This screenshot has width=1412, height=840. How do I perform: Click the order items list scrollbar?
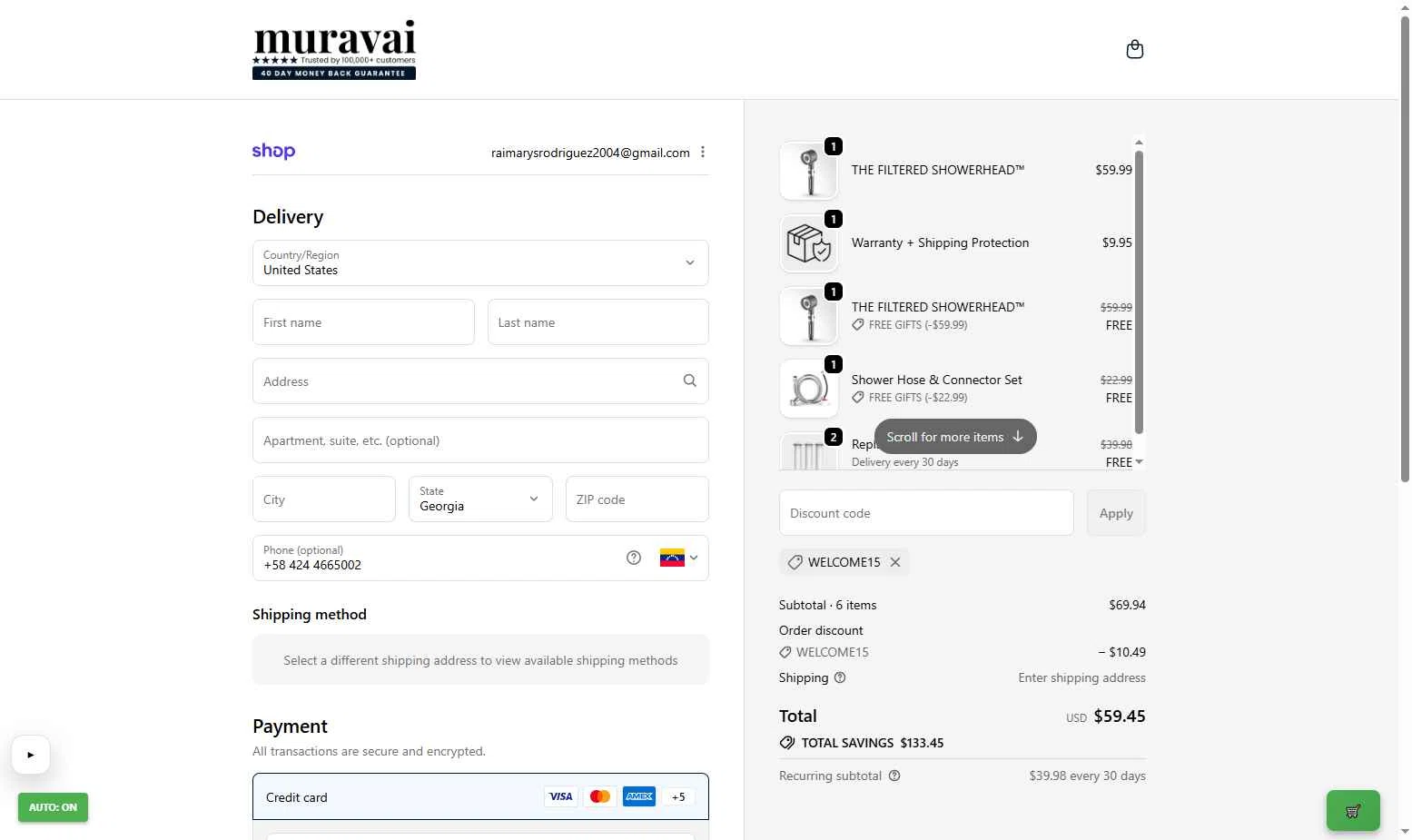coord(1139,292)
